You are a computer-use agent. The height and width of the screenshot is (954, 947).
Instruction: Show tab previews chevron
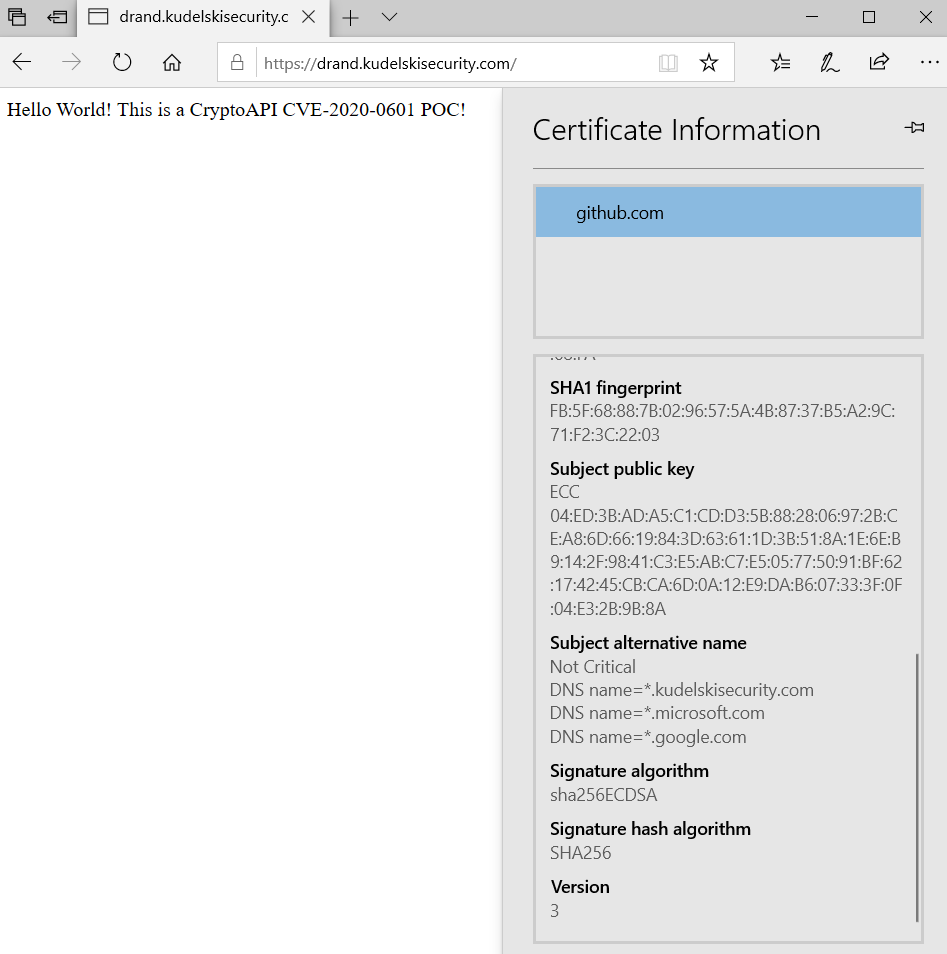click(390, 17)
